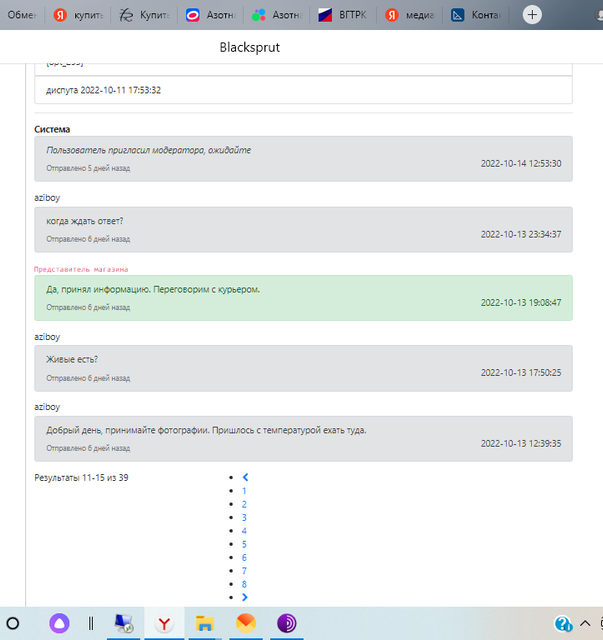Open results page 8
Screen dimensions: 603x640
point(244,584)
